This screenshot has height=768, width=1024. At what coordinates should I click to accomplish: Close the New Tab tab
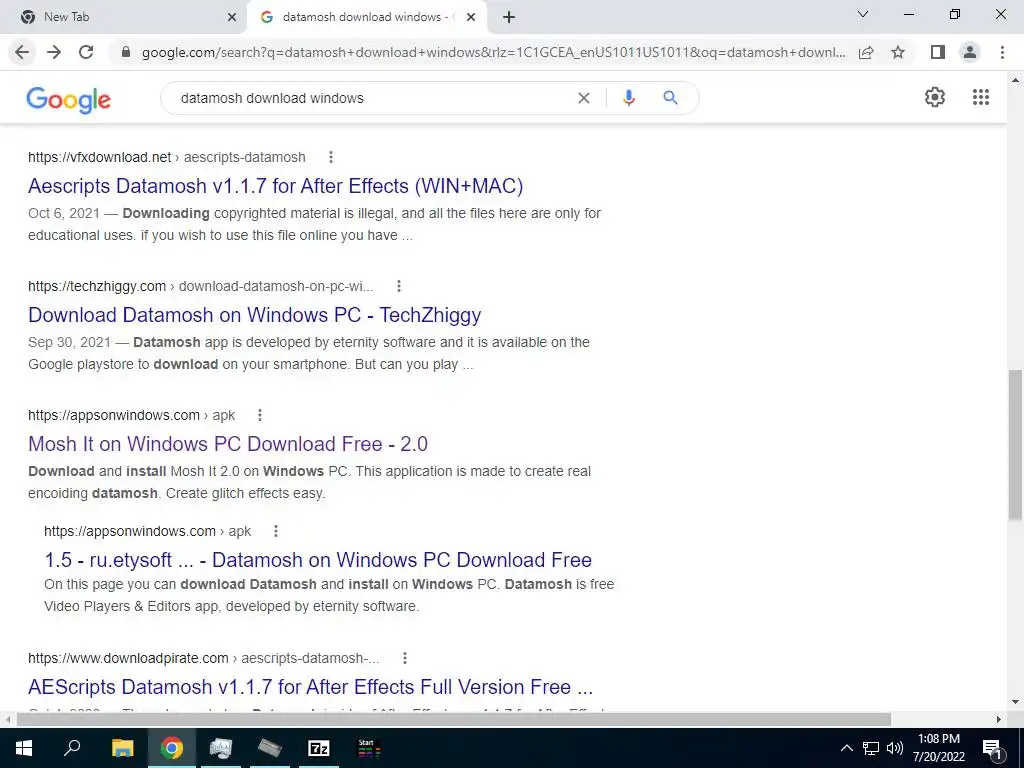(232, 17)
